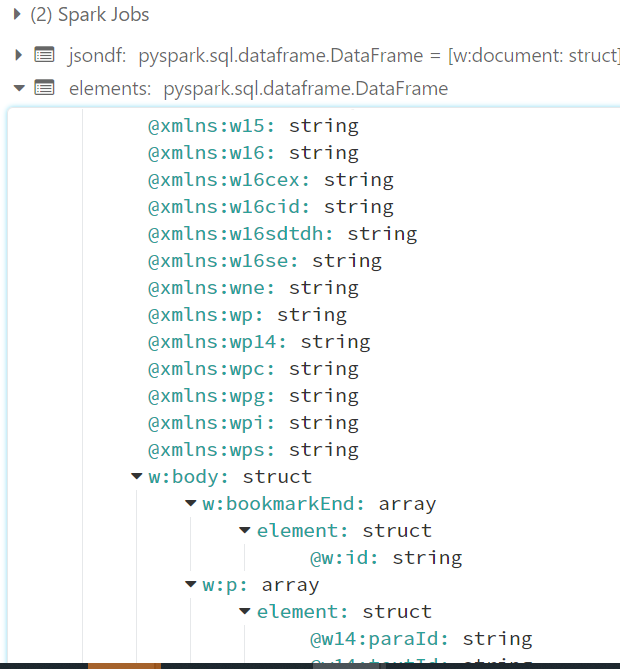
Task: Expand the Spark Jobs section
Action: (17, 15)
